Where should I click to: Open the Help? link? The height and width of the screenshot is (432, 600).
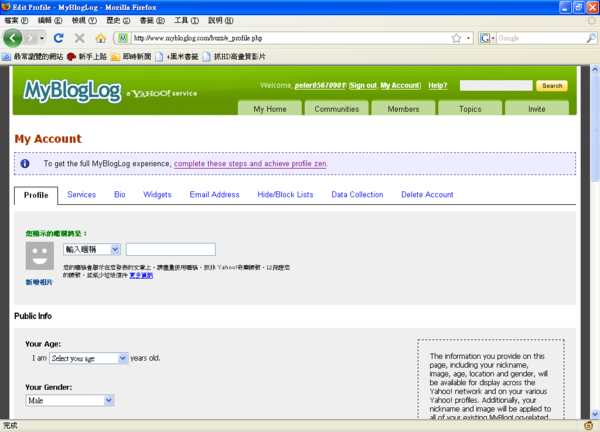pyautogui.click(x=437, y=85)
